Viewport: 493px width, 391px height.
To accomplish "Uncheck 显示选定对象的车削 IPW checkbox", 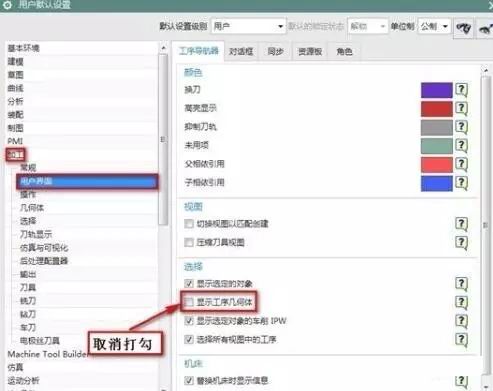I will 189,321.
